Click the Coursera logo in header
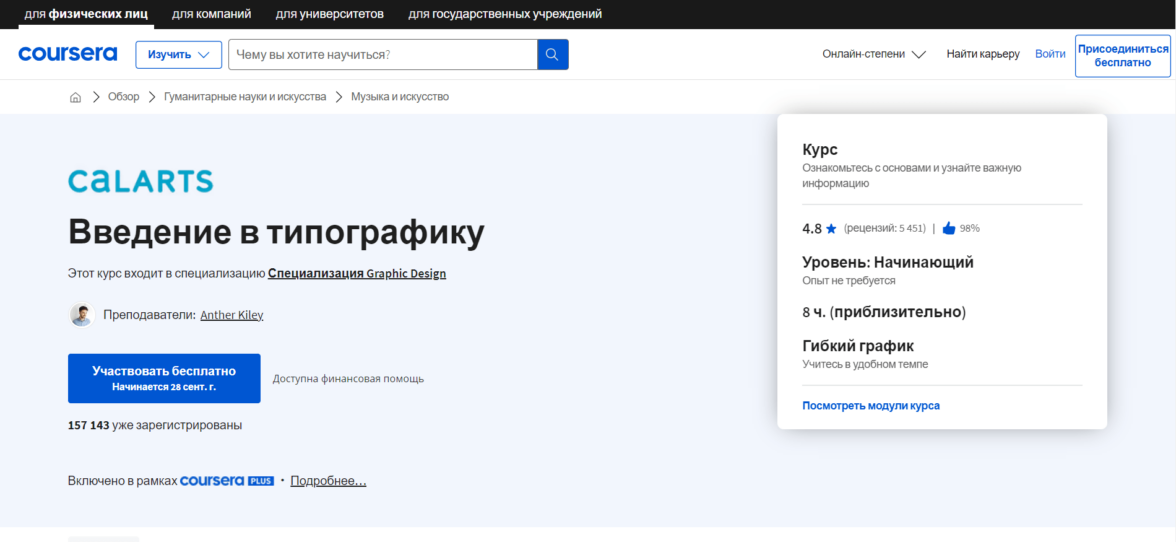This screenshot has width=1176, height=542. [x=67, y=54]
